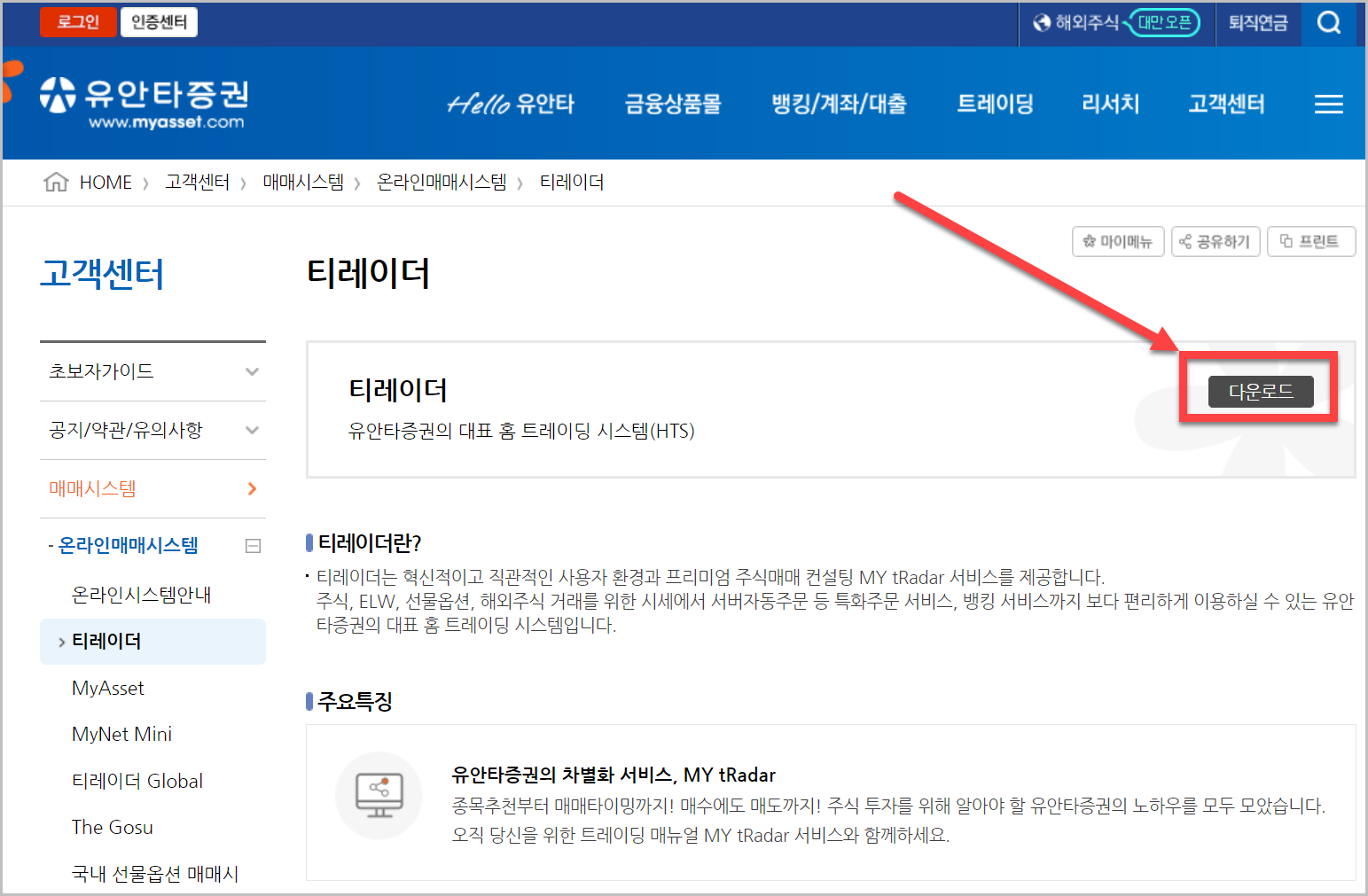Open 국내 선물옵션 매매시 in sidebar
The width and height of the screenshot is (1368, 896).
pyautogui.click(x=155, y=874)
